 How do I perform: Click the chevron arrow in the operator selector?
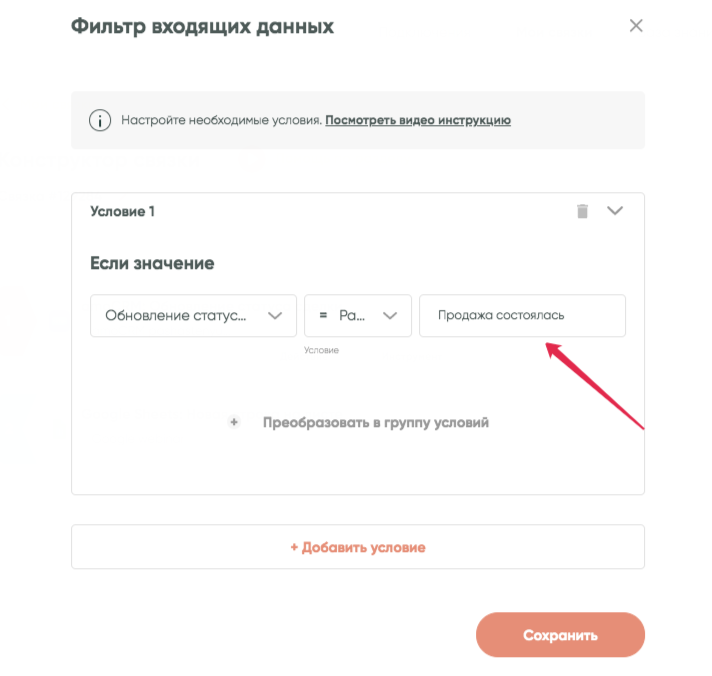click(390, 316)
